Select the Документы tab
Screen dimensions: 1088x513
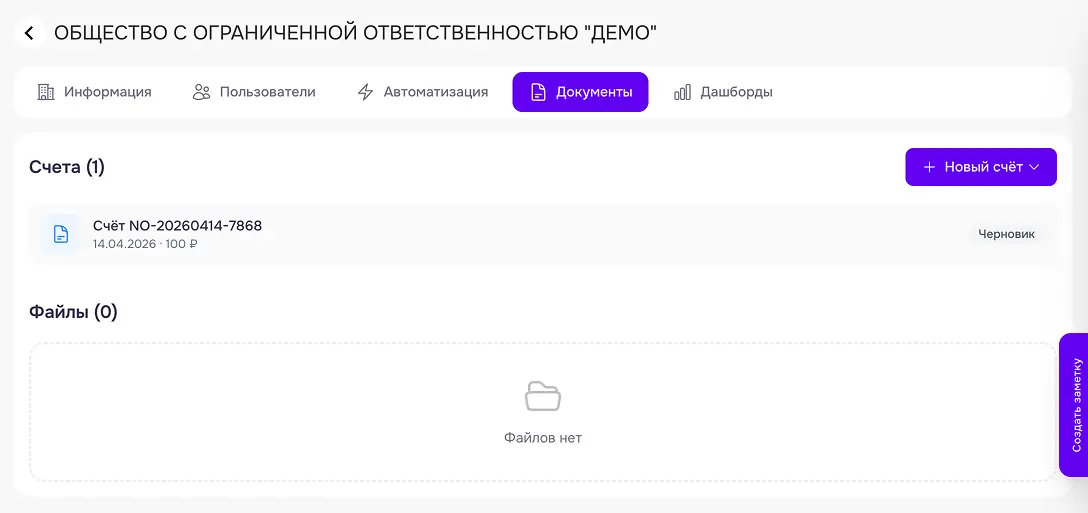tap(581, 92)
